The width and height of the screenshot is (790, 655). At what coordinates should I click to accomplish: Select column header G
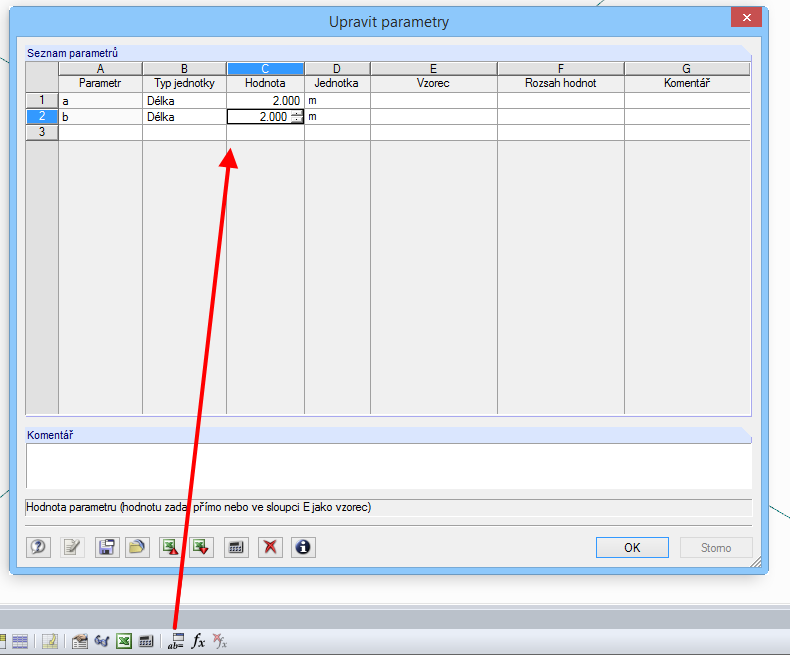click(687, 69)
